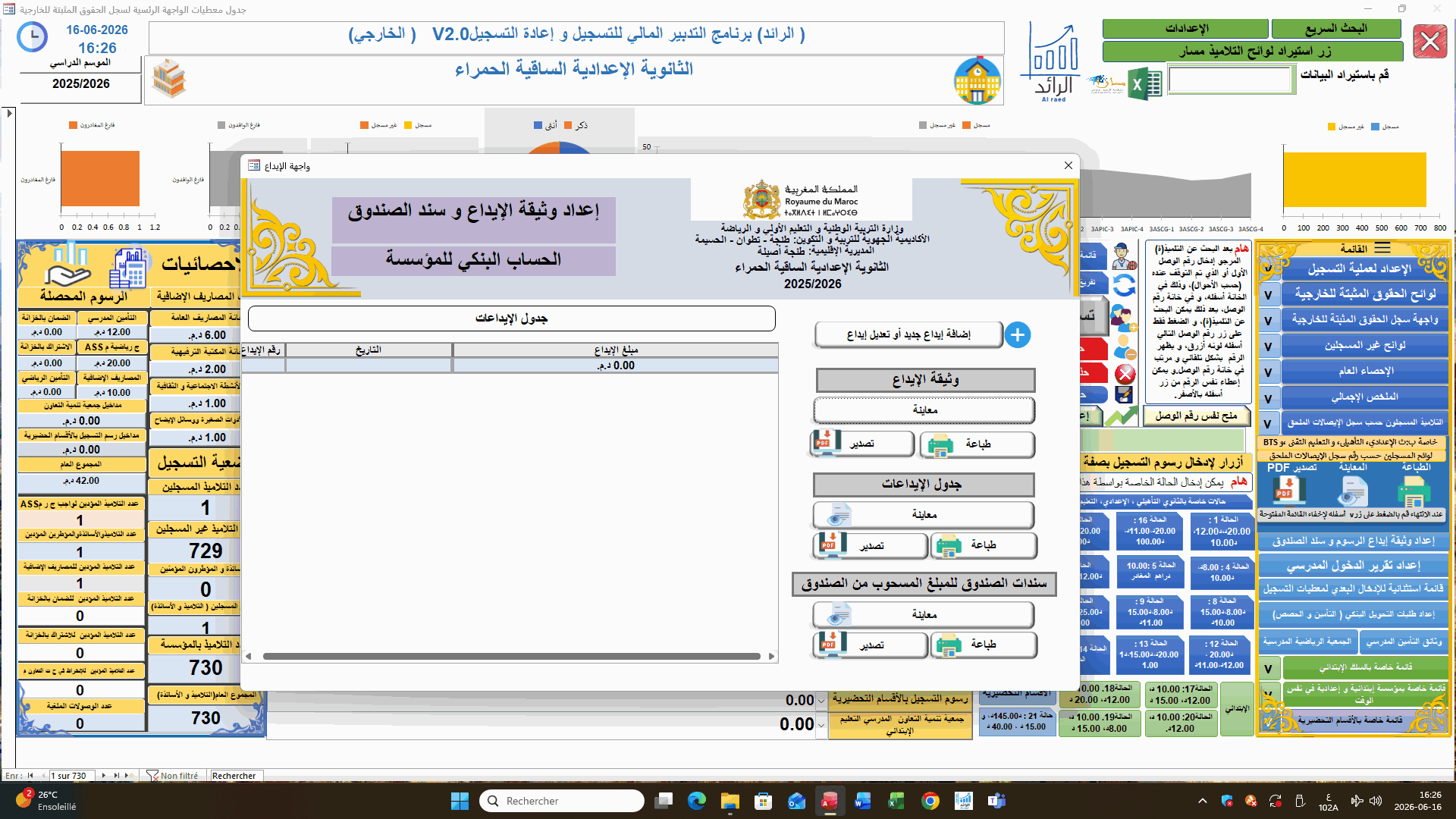Expand V next to الإعداد لعملية التسجيل
Screen dimensions: 1456x819
point(1268,269)
